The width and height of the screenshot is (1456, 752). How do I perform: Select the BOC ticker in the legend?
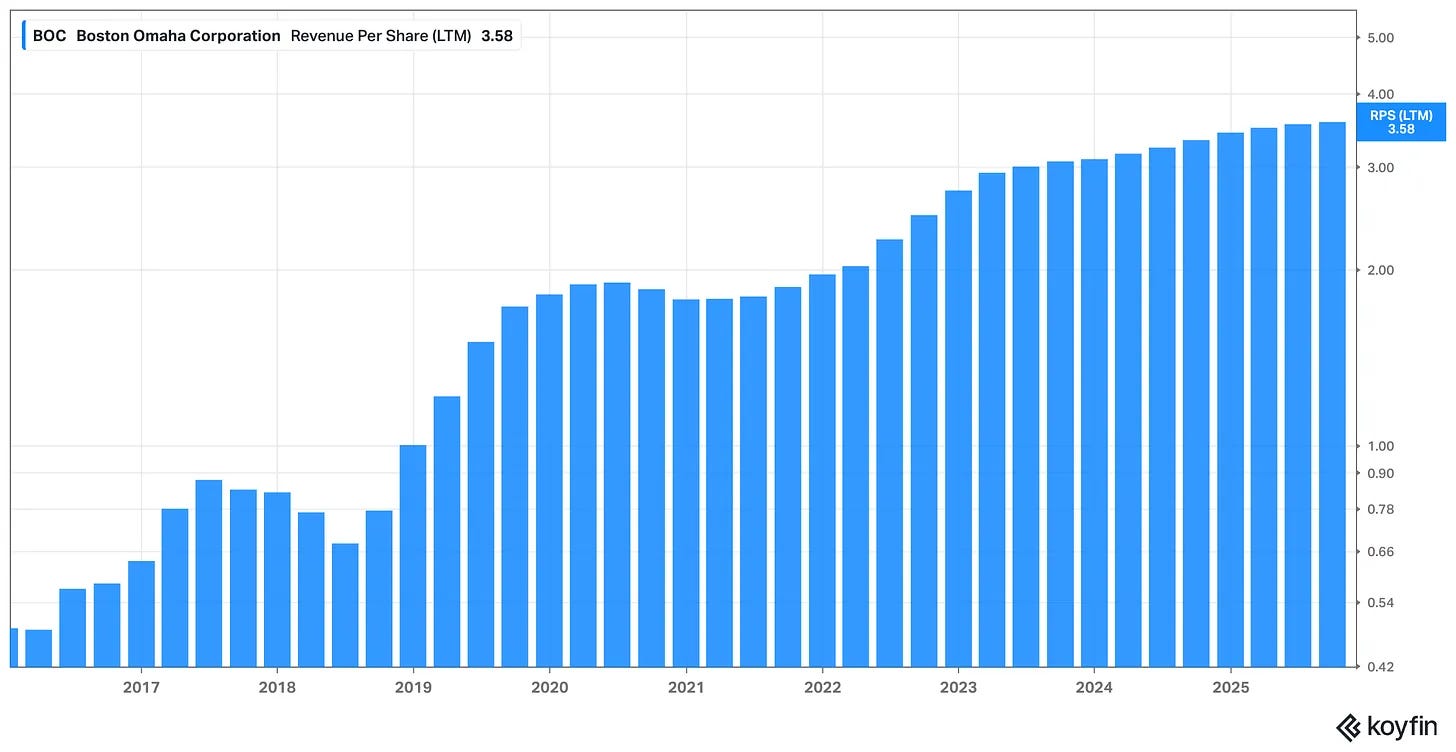[x=49, y=36]
